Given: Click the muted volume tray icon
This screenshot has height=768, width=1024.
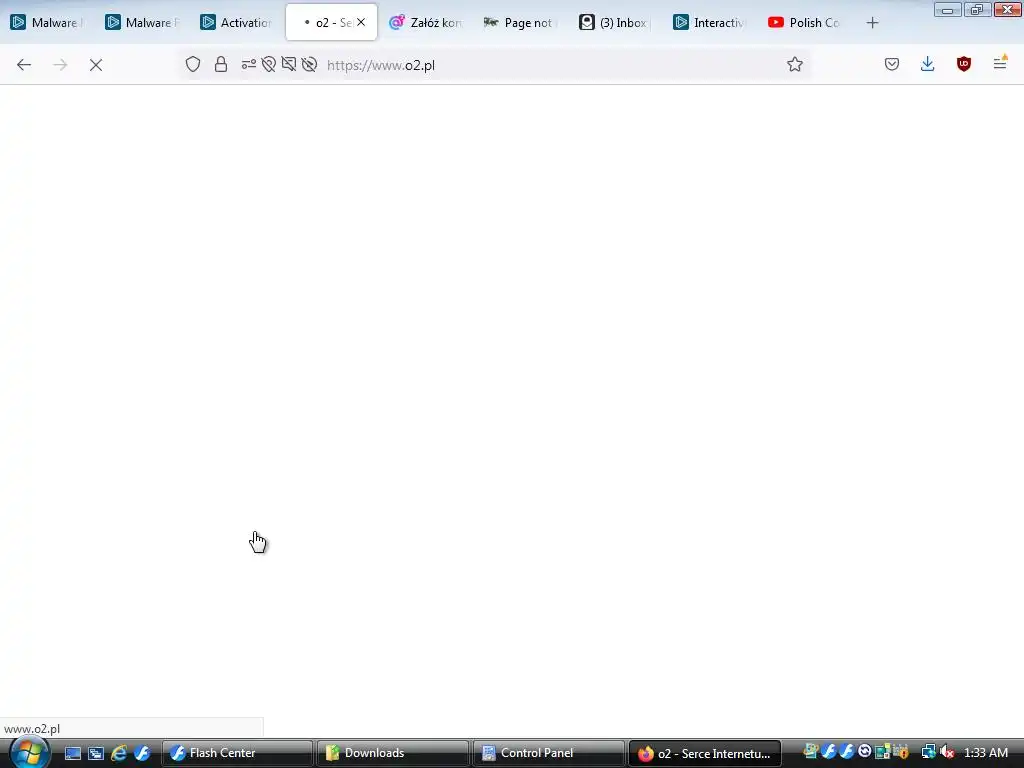Looking at the screenshot, I should point(947,752).
